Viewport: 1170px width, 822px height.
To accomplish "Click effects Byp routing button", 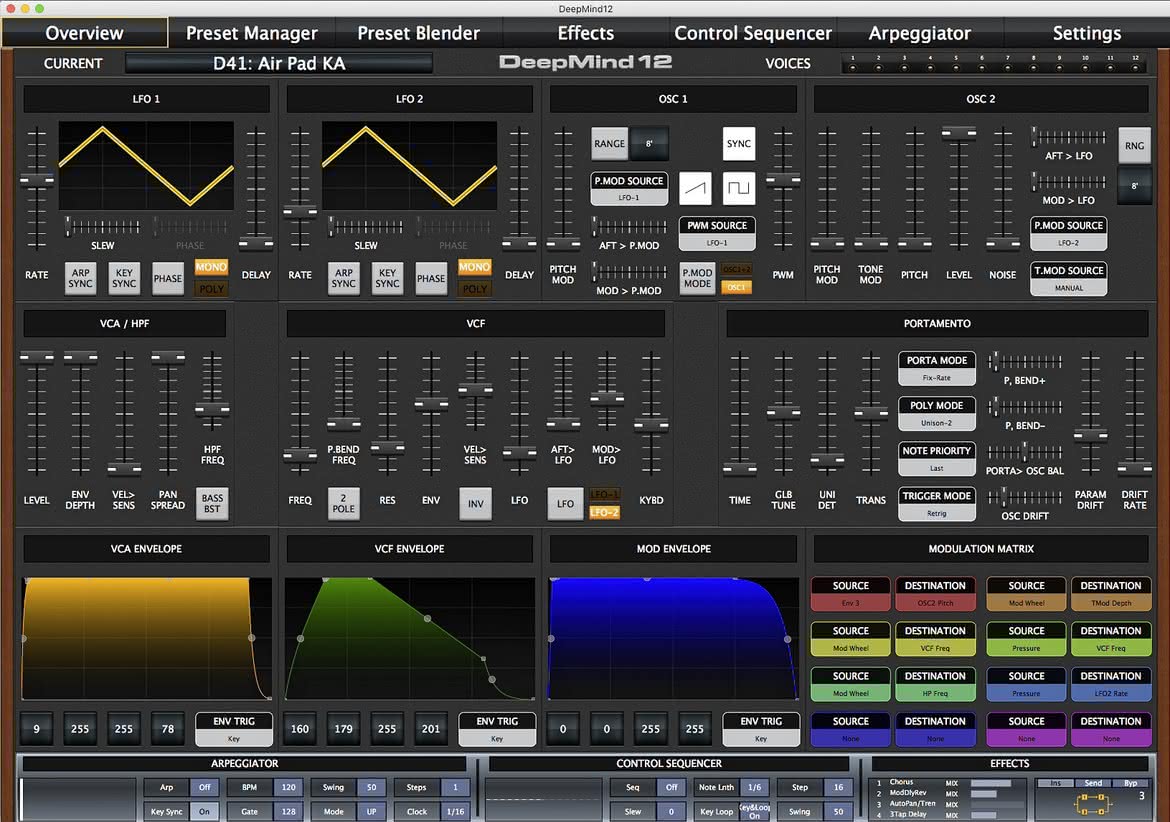I will pos(1130,783).
